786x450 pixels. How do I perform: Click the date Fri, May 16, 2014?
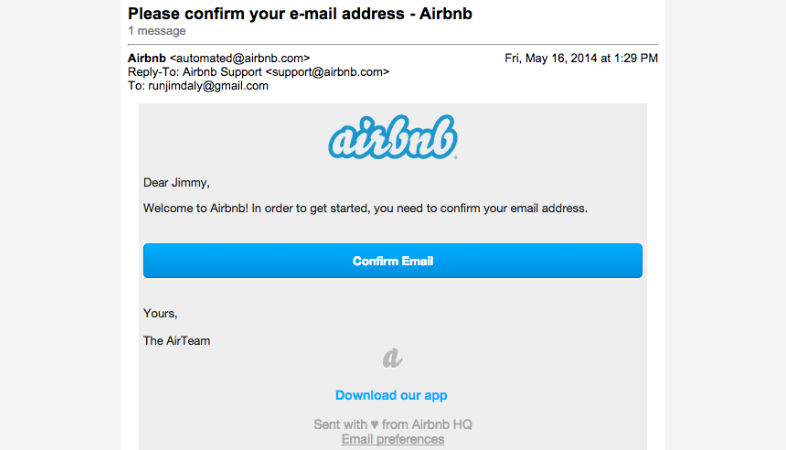click(550, 58)
